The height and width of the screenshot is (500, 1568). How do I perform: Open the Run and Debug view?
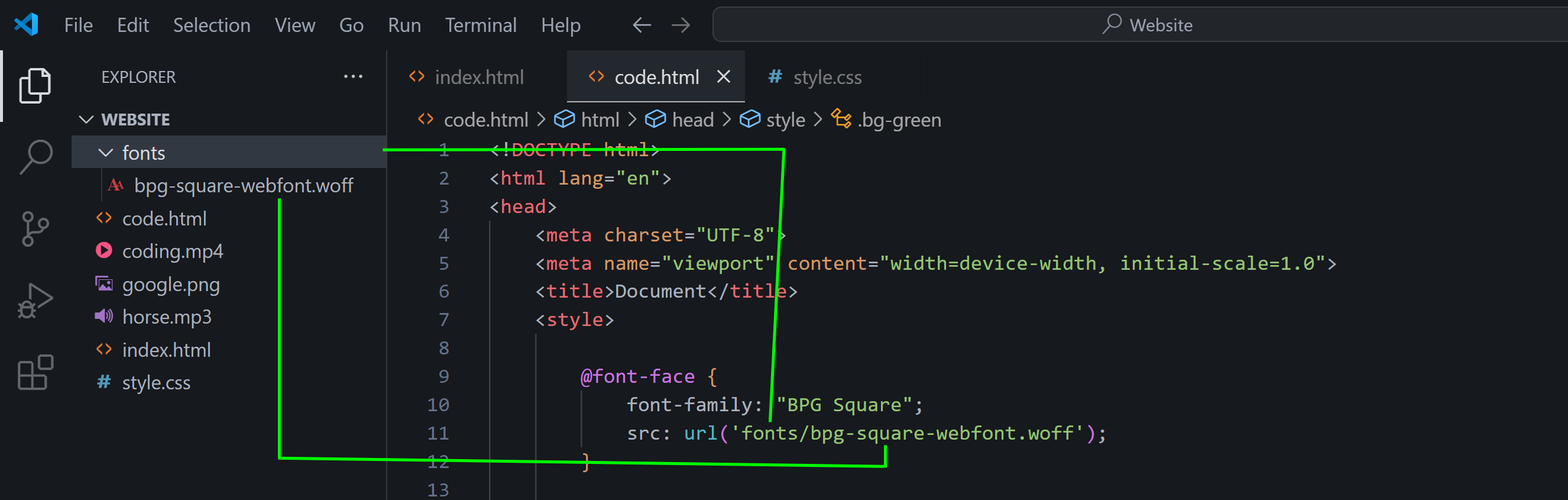pyautogui.click(x=35, y=300)
